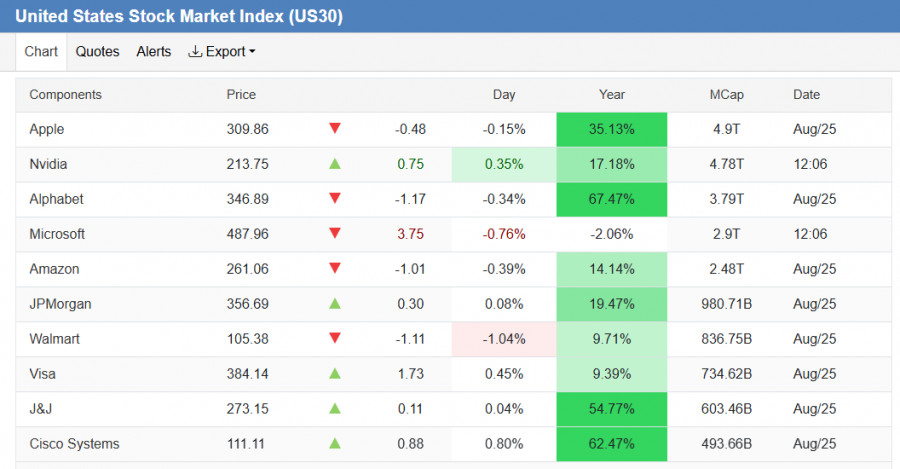Open the Amazon component link
The width and height of the screenshot is (900, 469).
[54, 269]
